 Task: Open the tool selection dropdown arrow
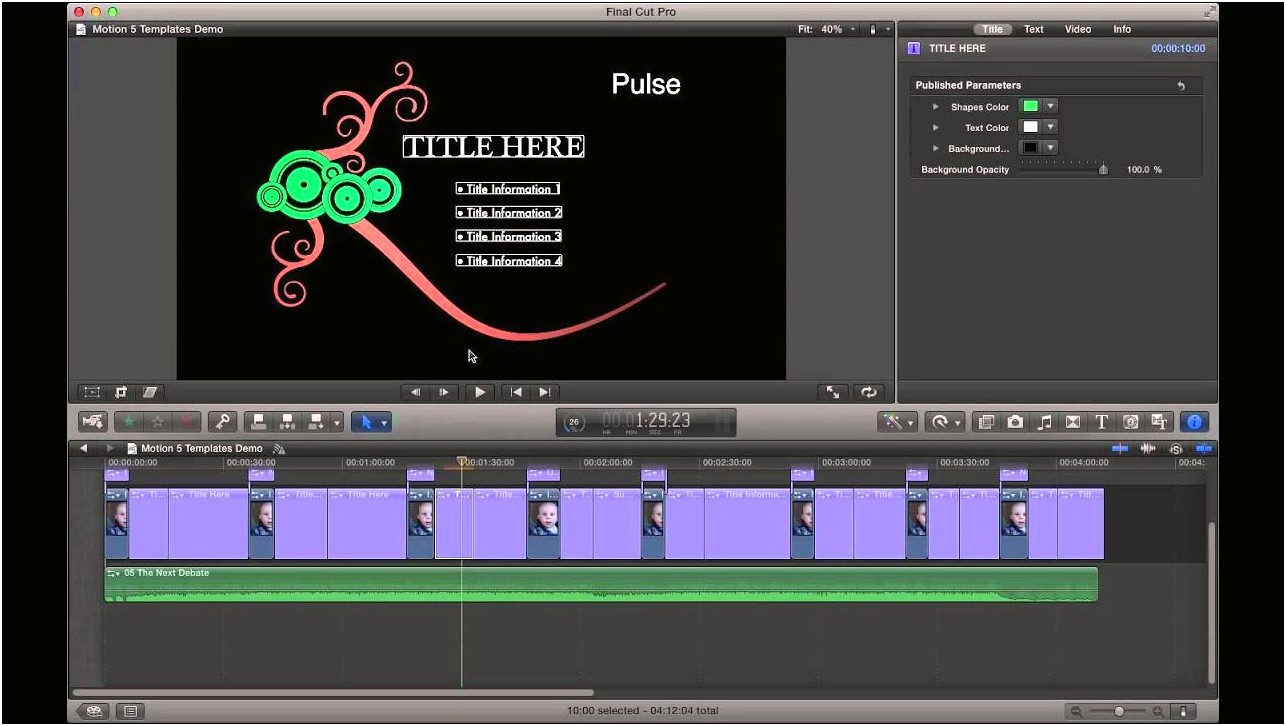coord(384,422)
